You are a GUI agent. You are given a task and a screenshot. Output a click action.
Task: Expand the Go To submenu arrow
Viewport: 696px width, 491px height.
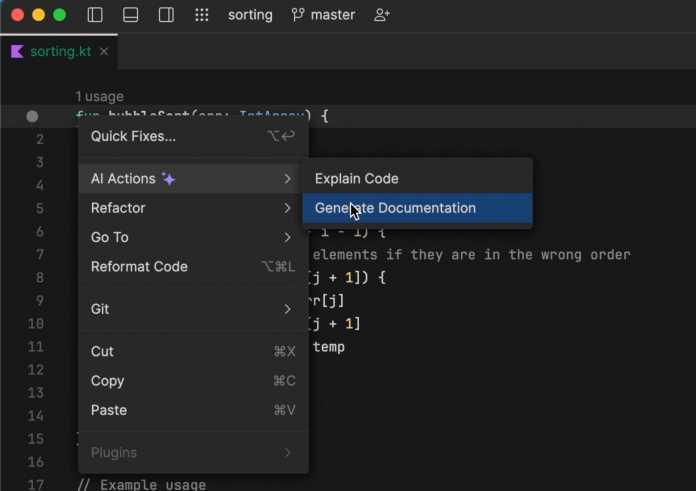click(x=287, y=237)
